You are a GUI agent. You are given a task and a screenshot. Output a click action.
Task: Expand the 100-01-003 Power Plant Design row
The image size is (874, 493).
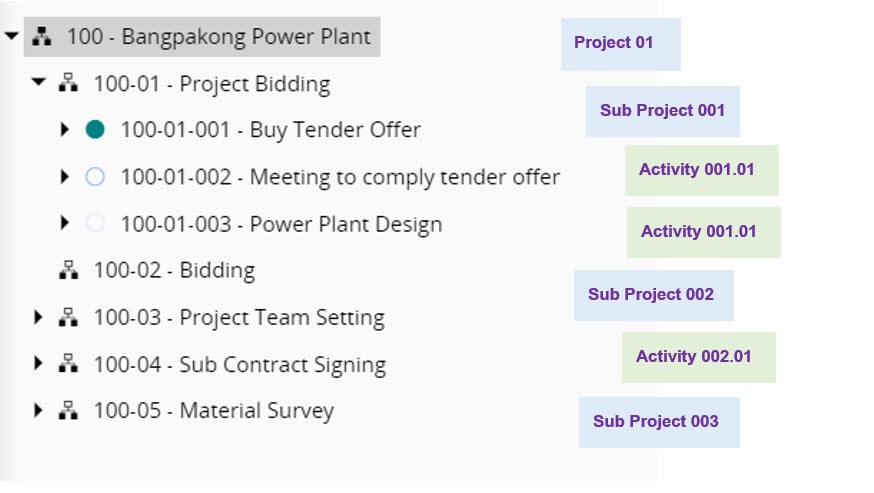(x=65, y=223)
